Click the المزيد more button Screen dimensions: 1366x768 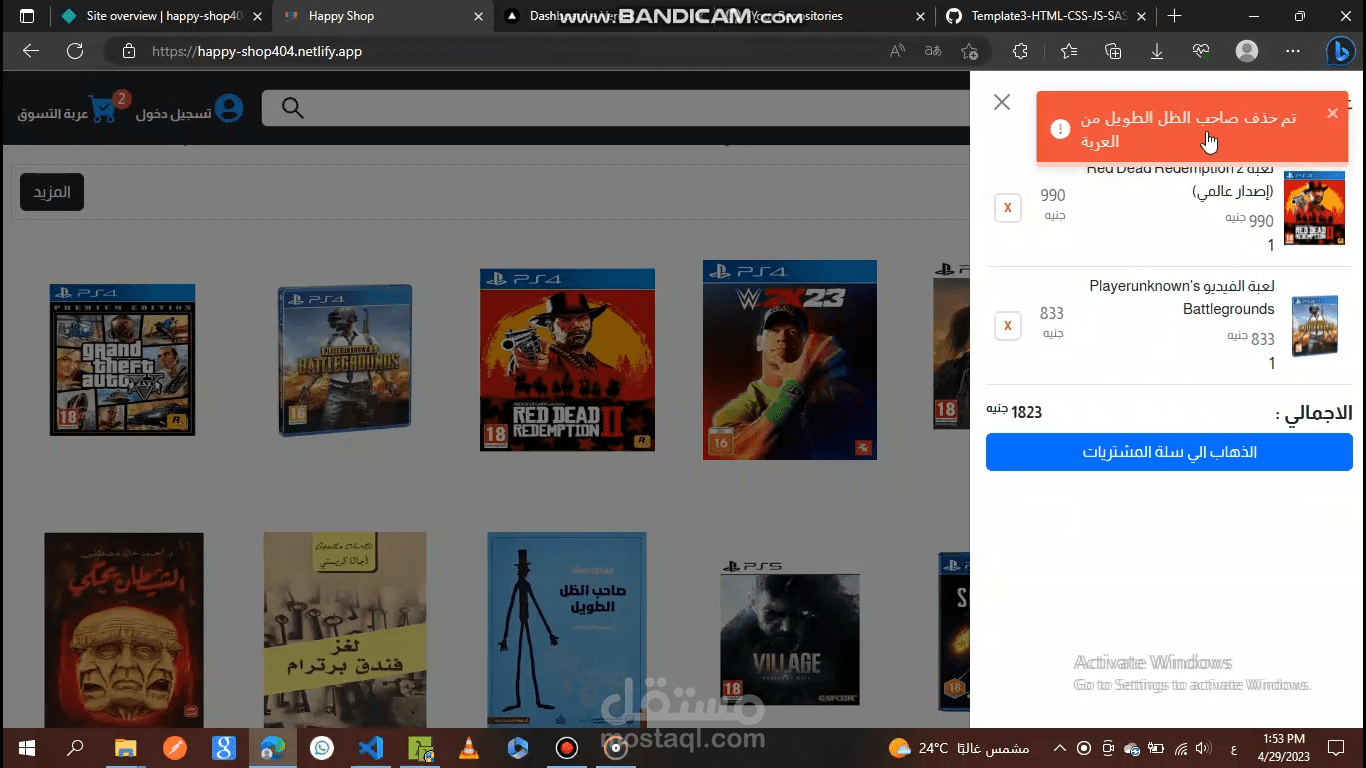(52, 192)
